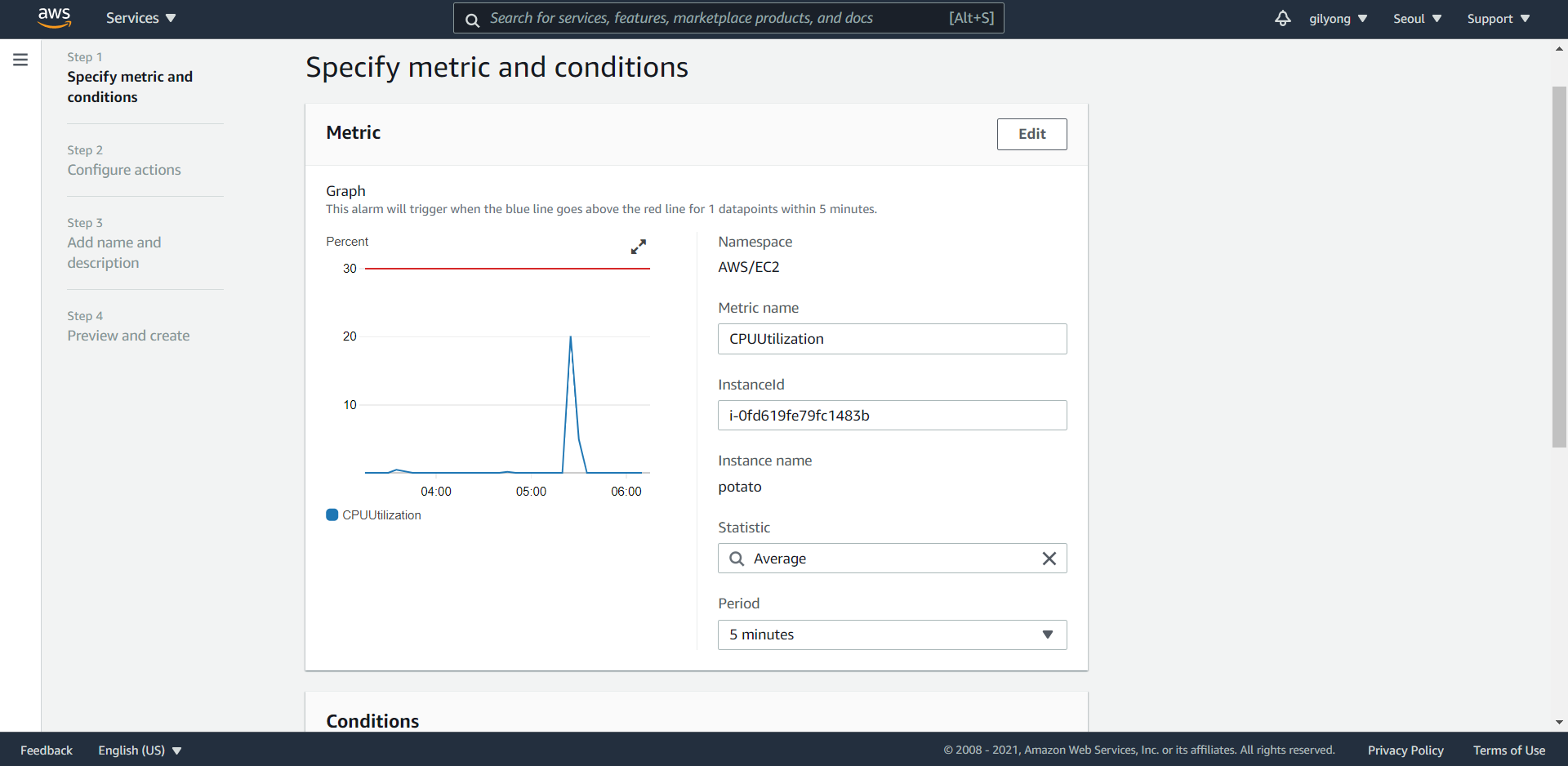
Task: Expand the graph to full size
Action: 639,247
